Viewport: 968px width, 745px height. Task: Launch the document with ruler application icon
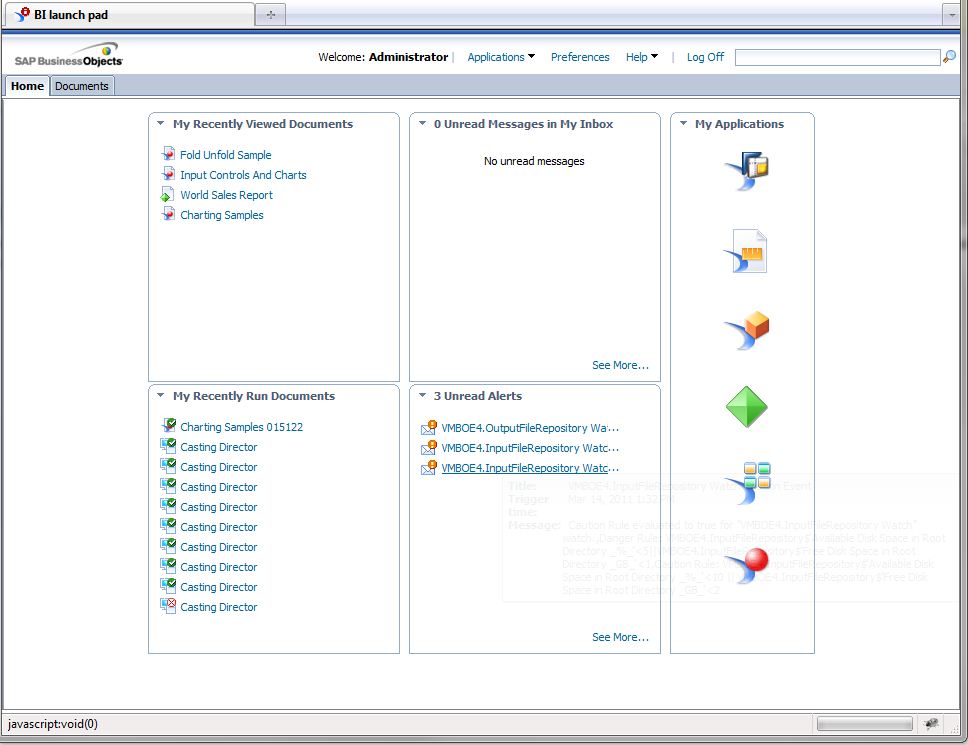click(746, 251)
